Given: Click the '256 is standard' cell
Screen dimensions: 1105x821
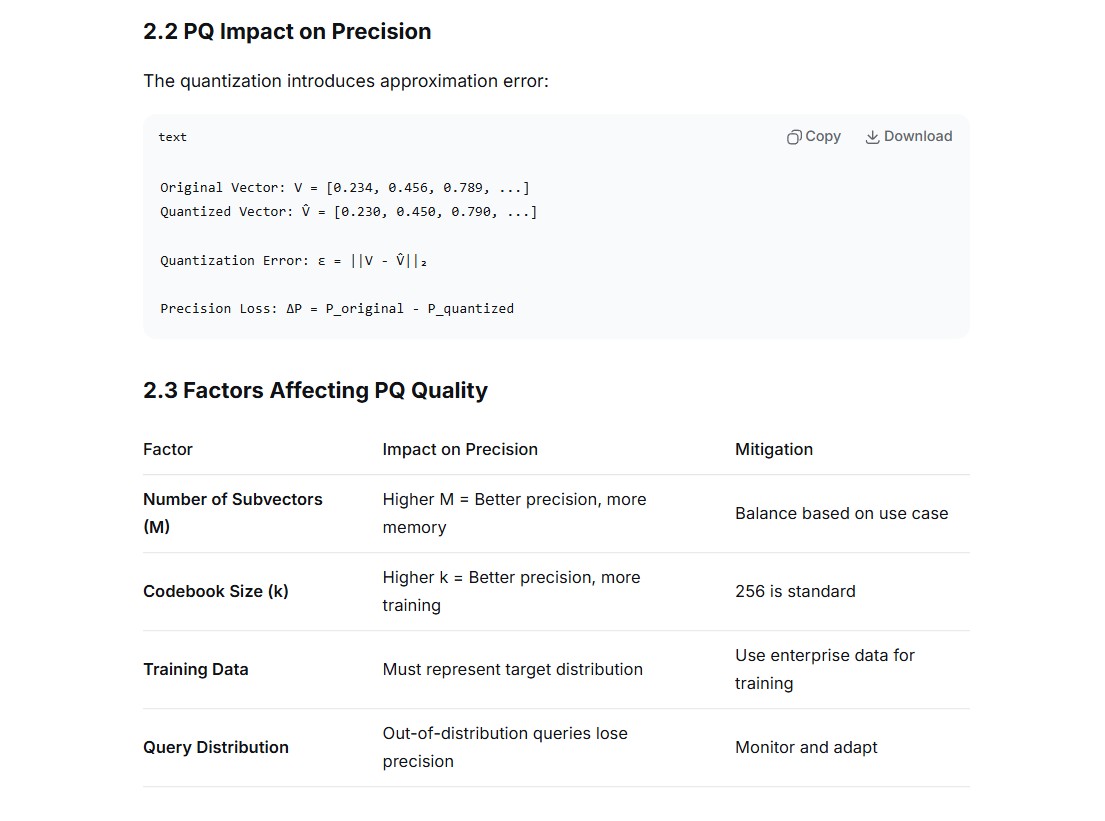Looking at the screenshot, I should [x=795, y=591].
